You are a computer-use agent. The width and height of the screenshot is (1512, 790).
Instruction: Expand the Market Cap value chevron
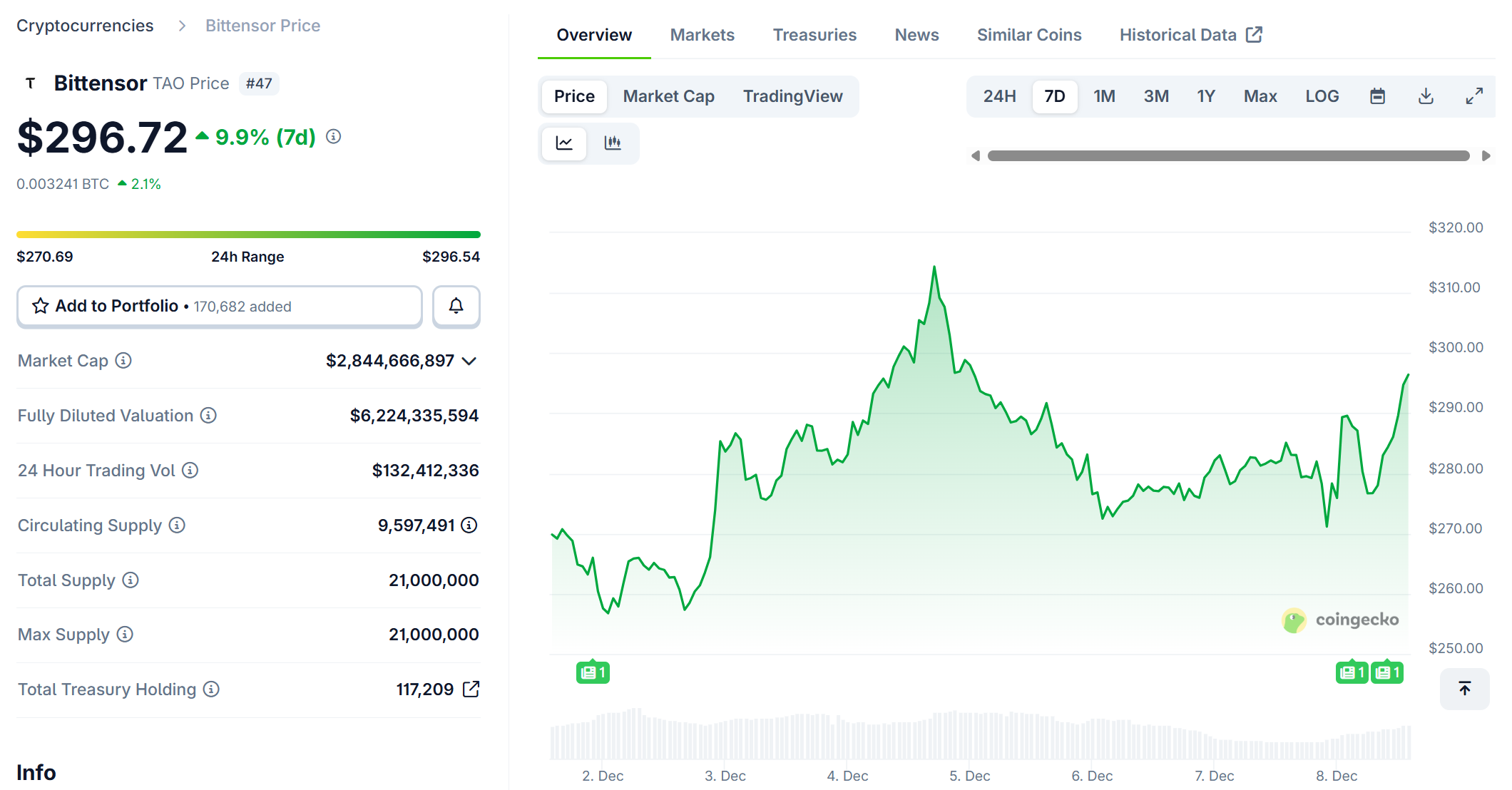pyautogui.click(x=469, y=361)
